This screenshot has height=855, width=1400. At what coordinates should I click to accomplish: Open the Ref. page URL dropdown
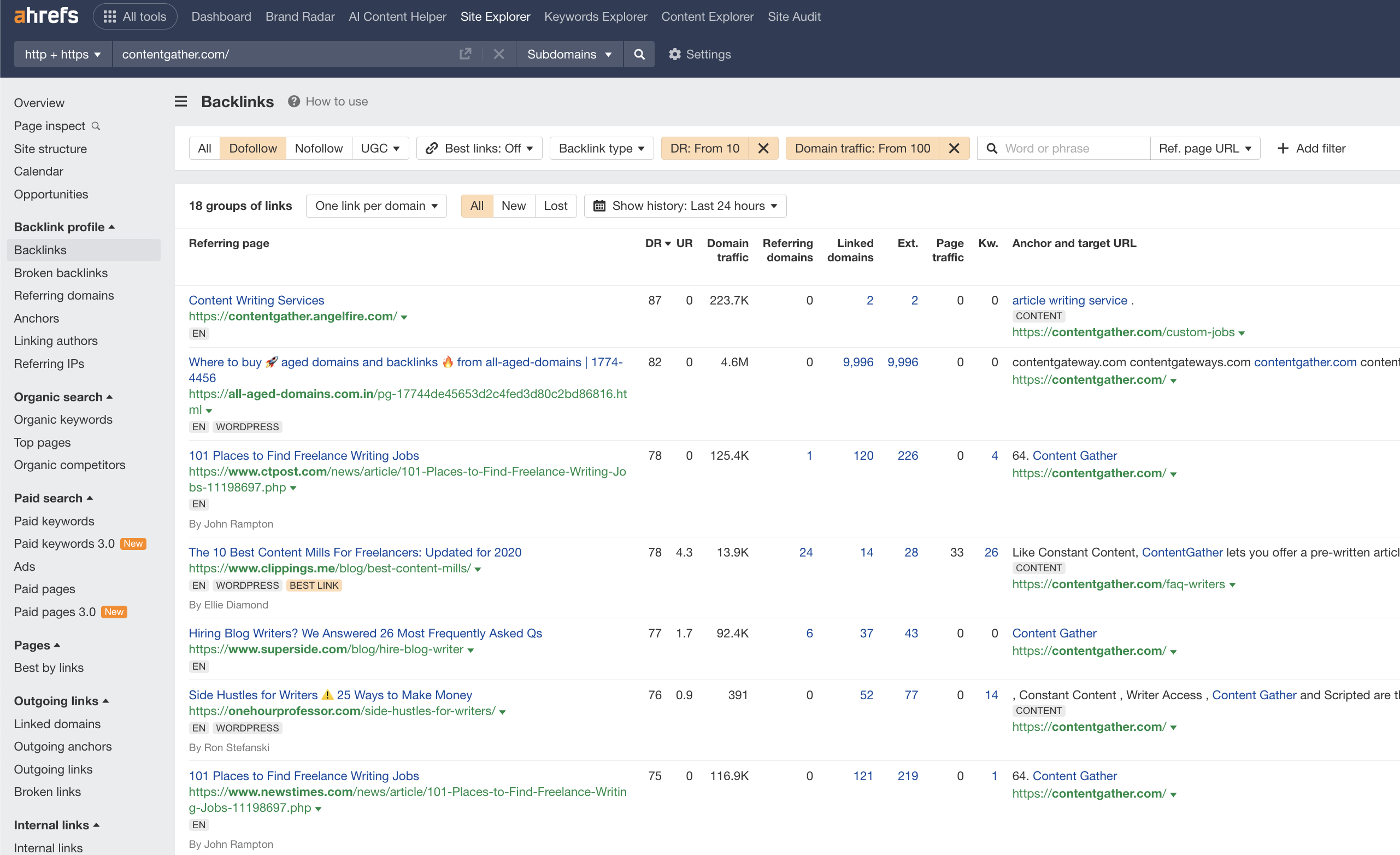1205,148
